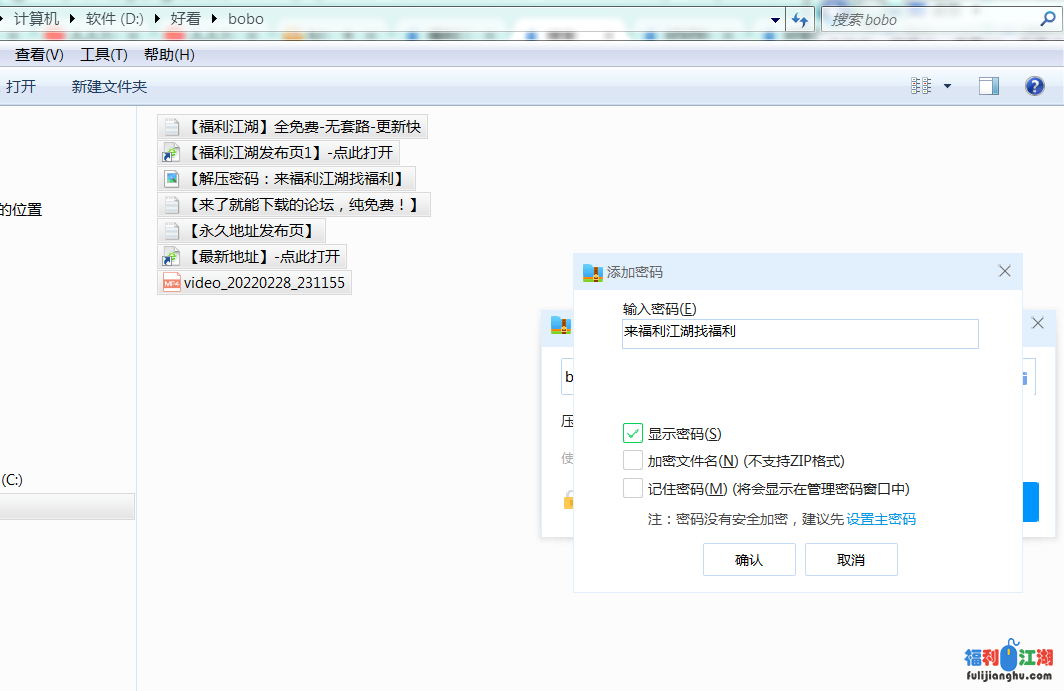Click the 确认 button
Image resolution: width=1064 pixels, height=691 pixels.
click(x=749, y=560)
